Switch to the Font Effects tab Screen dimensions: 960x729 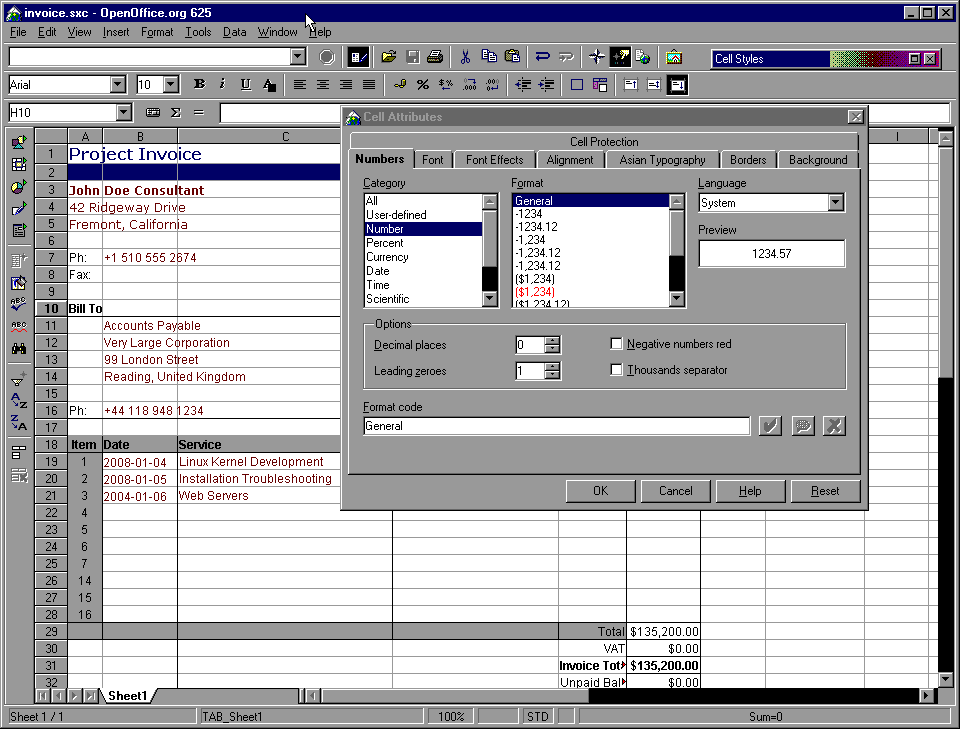pos(494,160)
